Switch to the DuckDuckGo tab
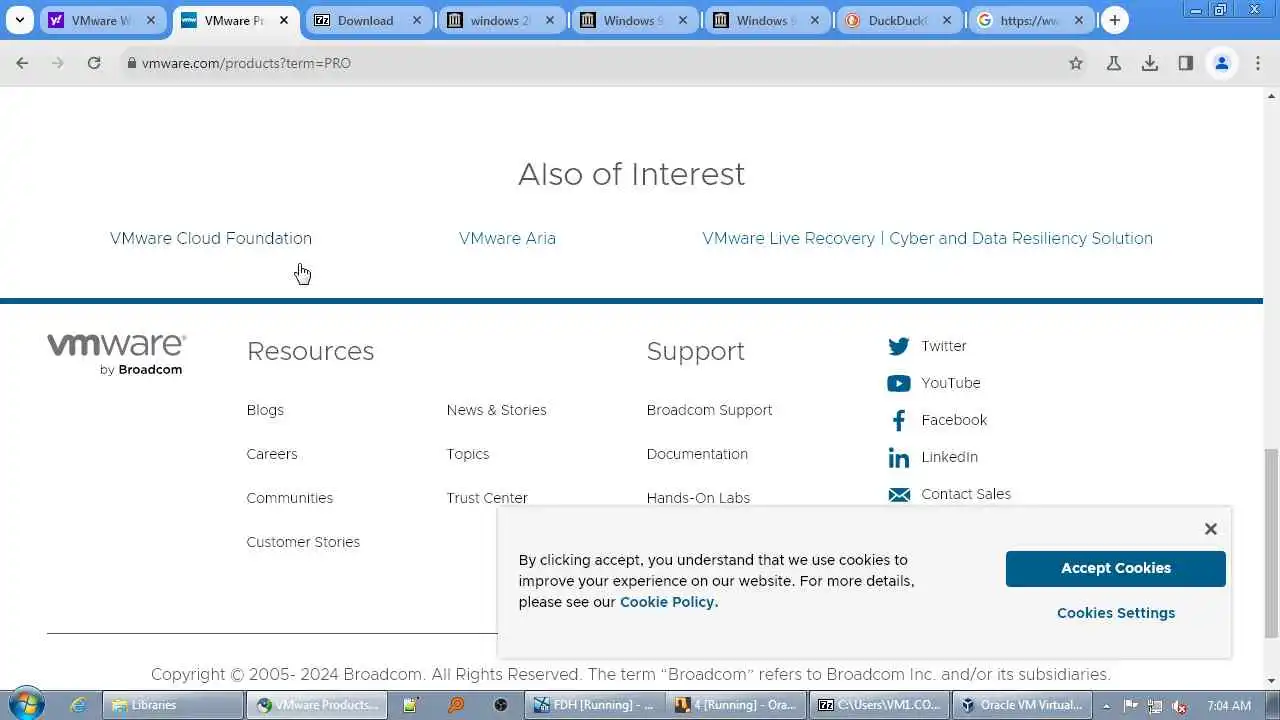 click(900, 20)
